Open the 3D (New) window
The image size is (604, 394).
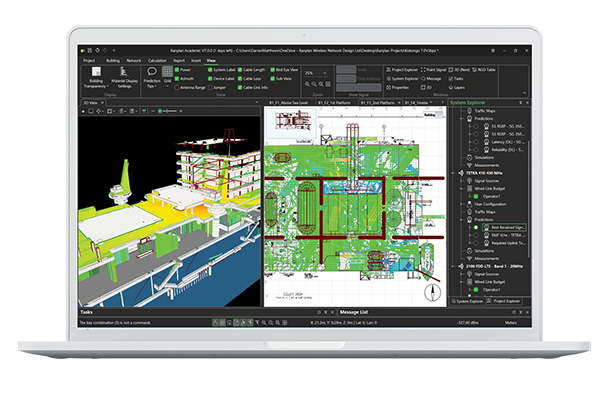(459, 70)
